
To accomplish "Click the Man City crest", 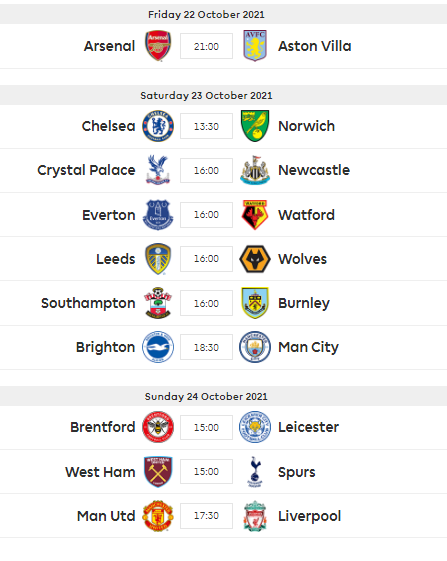I will pos(255,347).
